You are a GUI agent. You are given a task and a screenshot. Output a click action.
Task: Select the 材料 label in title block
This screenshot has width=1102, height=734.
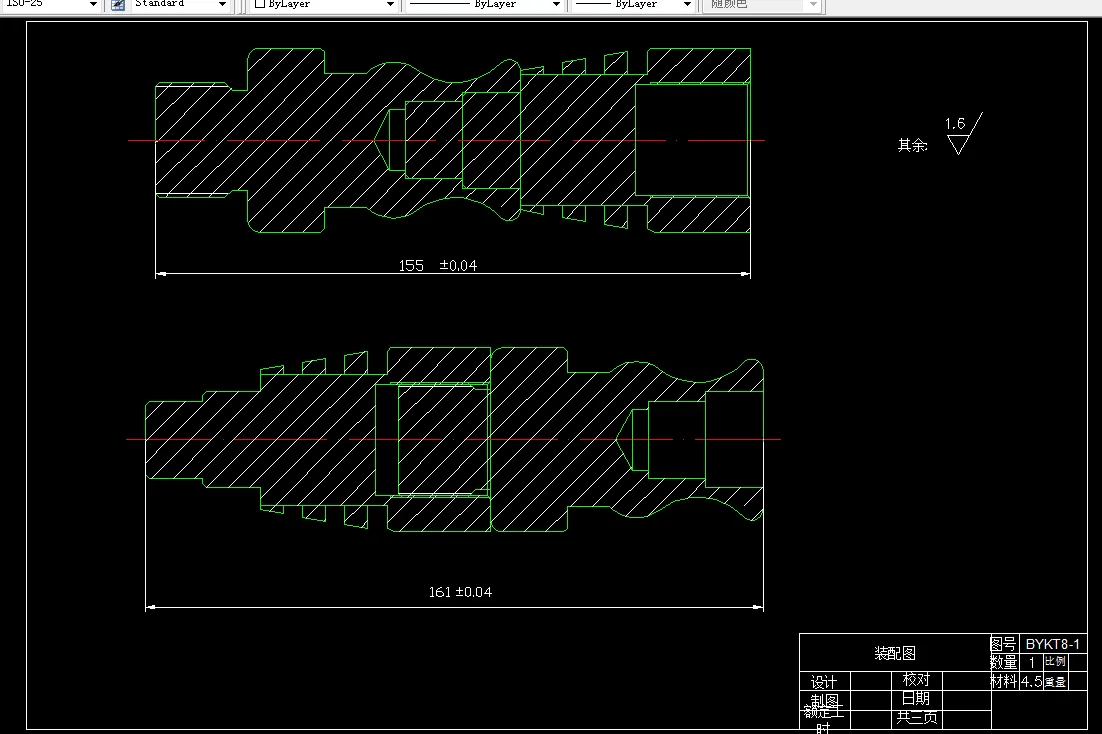[x=1004, y=681]
